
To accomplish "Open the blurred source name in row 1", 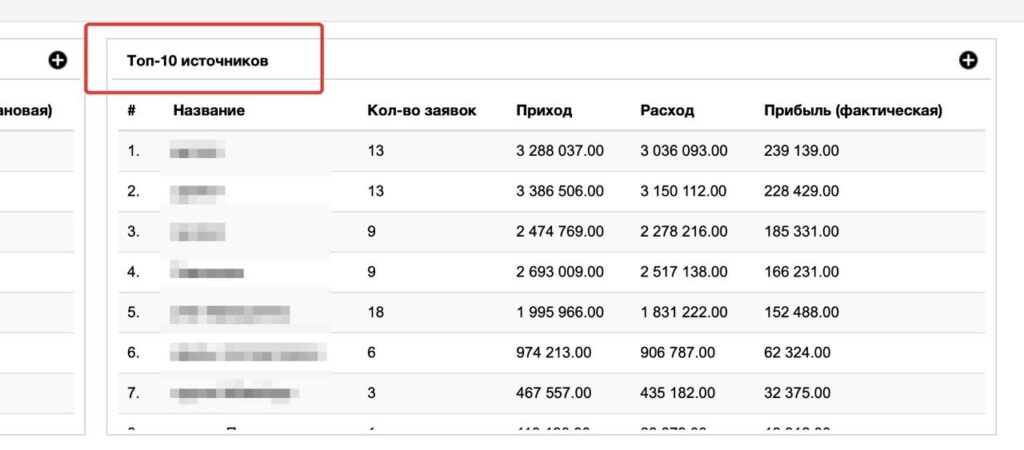I will pyautogui.click(x=197, y=152).
